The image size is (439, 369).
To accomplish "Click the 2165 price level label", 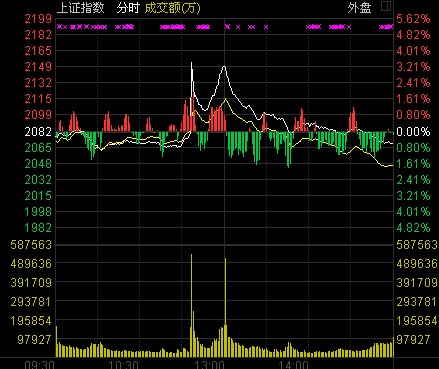I will (x=38, y=51).
